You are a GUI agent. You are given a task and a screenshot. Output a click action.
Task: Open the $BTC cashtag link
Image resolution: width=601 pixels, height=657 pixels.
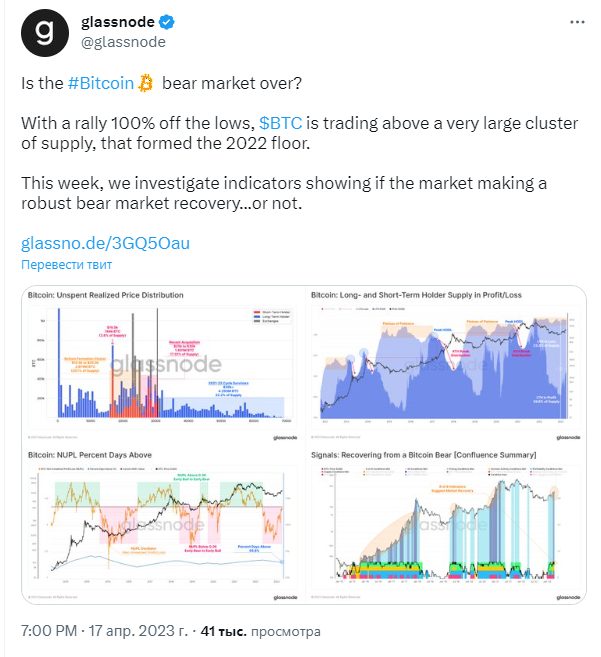coord(280,123)
